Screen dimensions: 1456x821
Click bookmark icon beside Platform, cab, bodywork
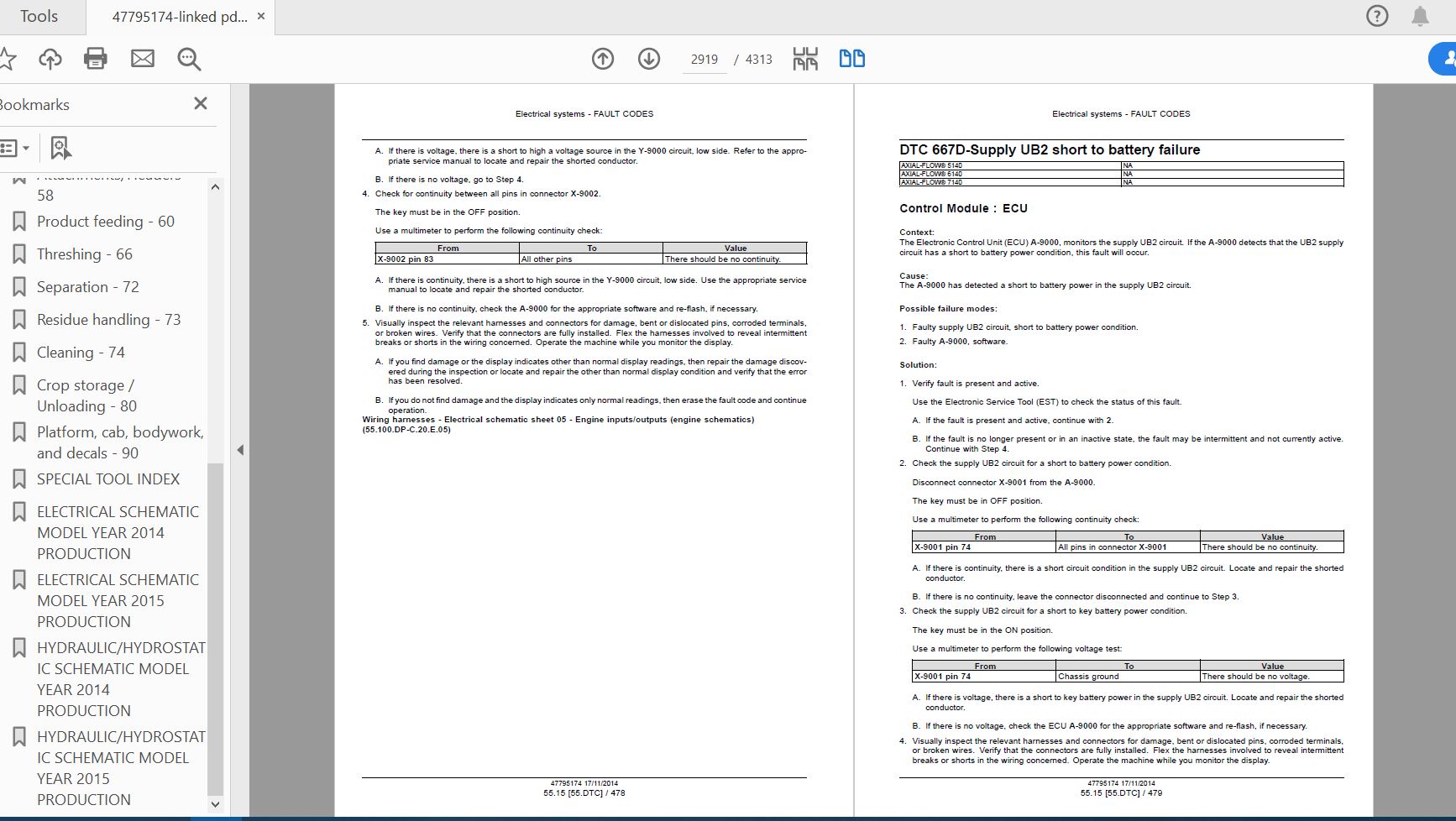click(x=18, y=432)
